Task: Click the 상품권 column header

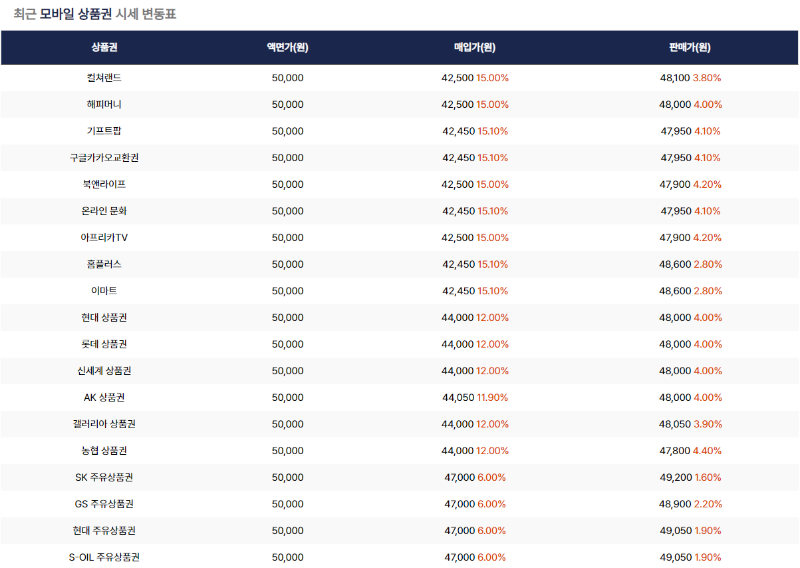Action: point(104,47)
